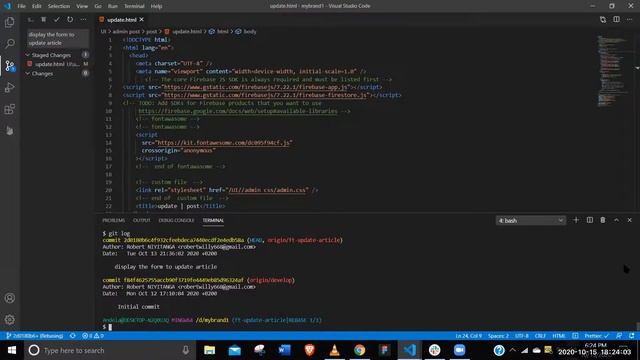Click the commit message input box
640x360 pixels.
coord(58,39)
